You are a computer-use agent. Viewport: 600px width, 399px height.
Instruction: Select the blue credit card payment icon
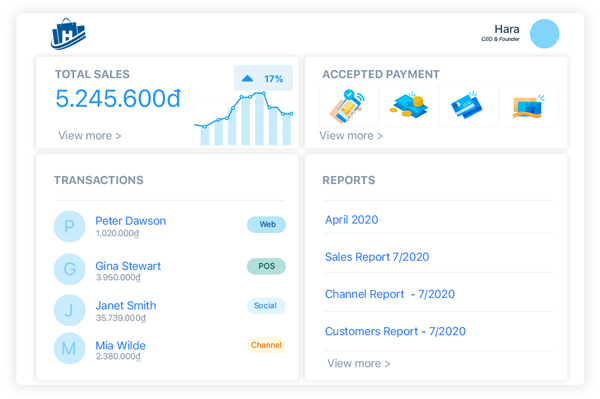pyautogui.click(x=467, y=105)
